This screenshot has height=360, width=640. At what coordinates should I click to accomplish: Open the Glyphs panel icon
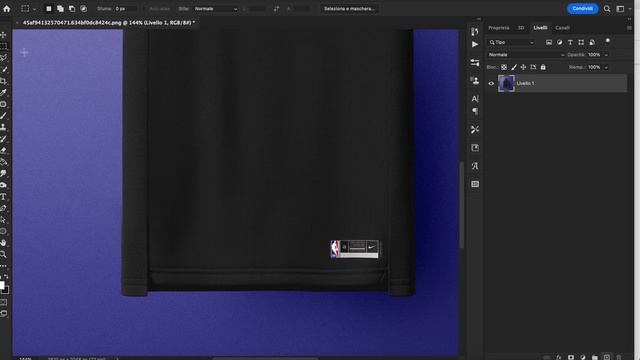point(475,166)
